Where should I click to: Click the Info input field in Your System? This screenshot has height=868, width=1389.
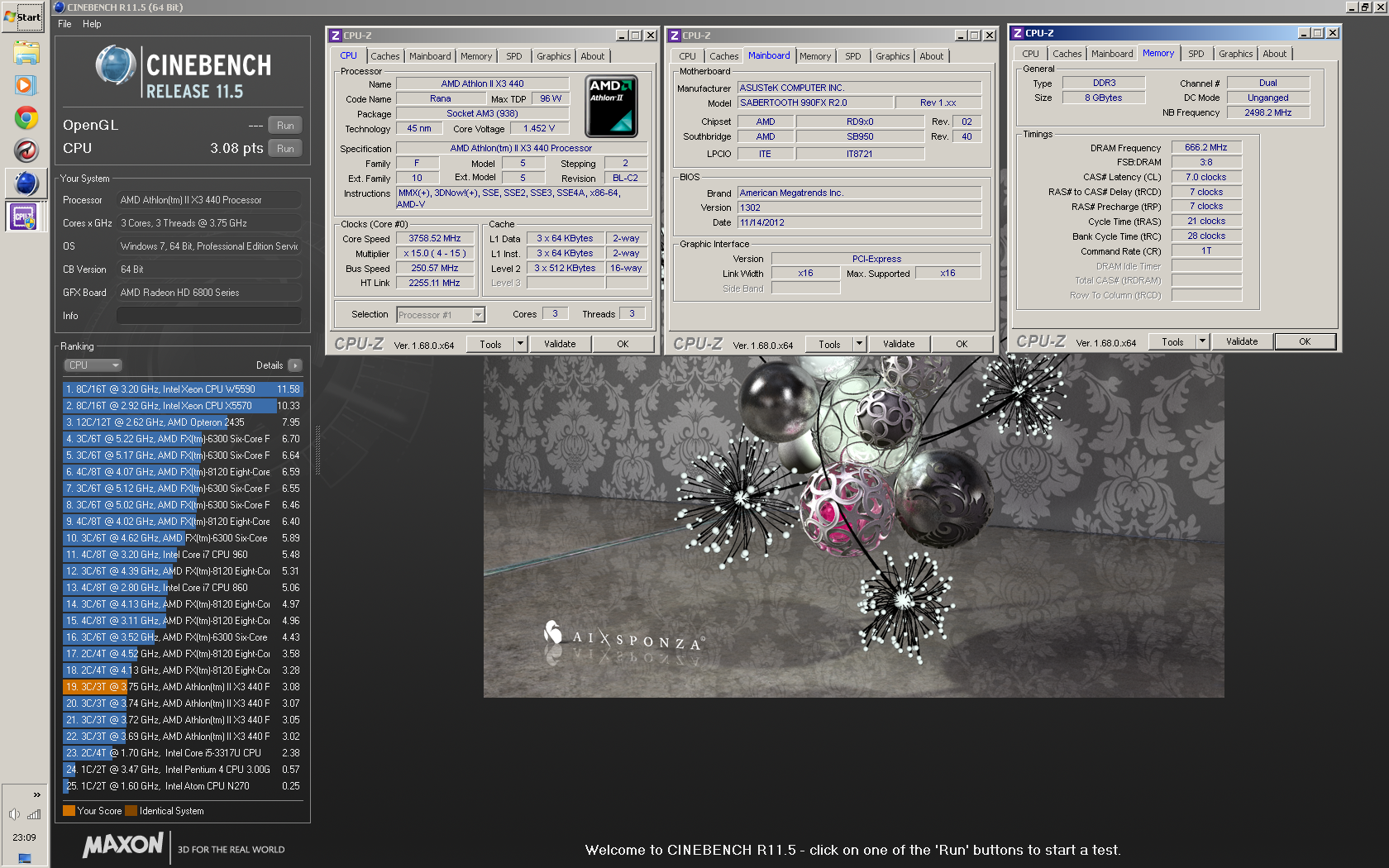point(208,316)
